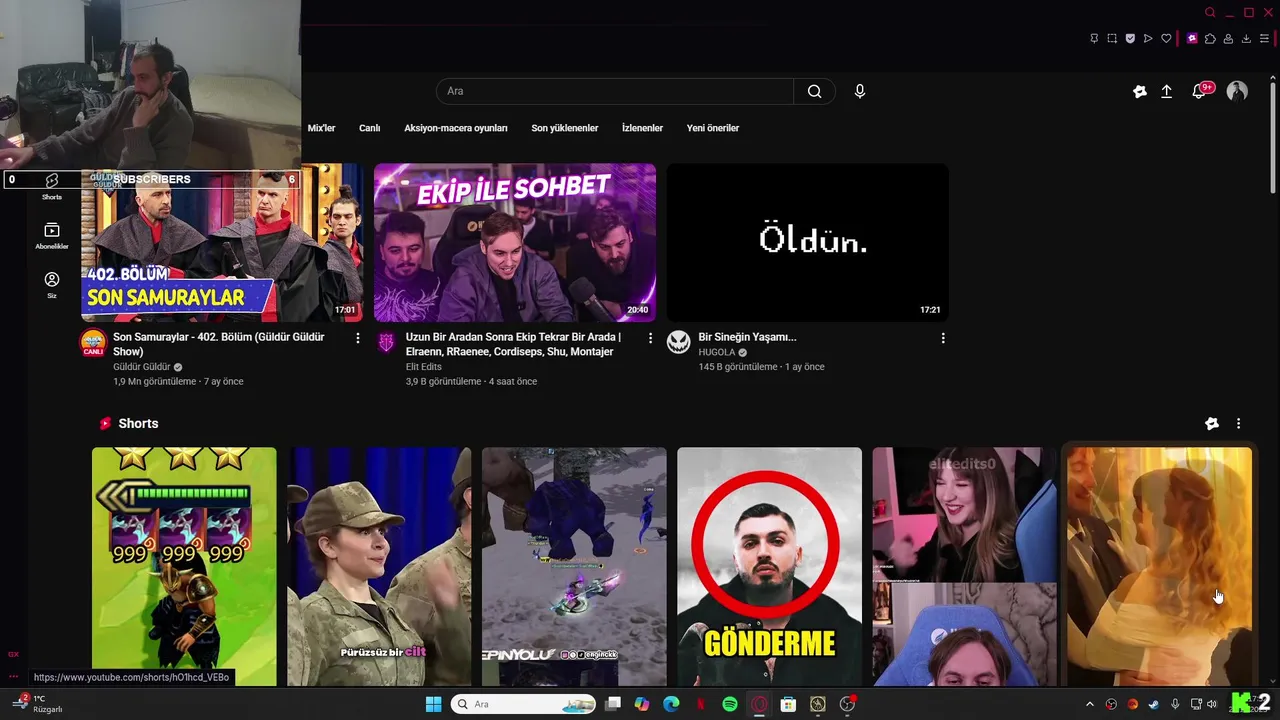Click the Opera pin icon in toolbar

pos(1094,39)
